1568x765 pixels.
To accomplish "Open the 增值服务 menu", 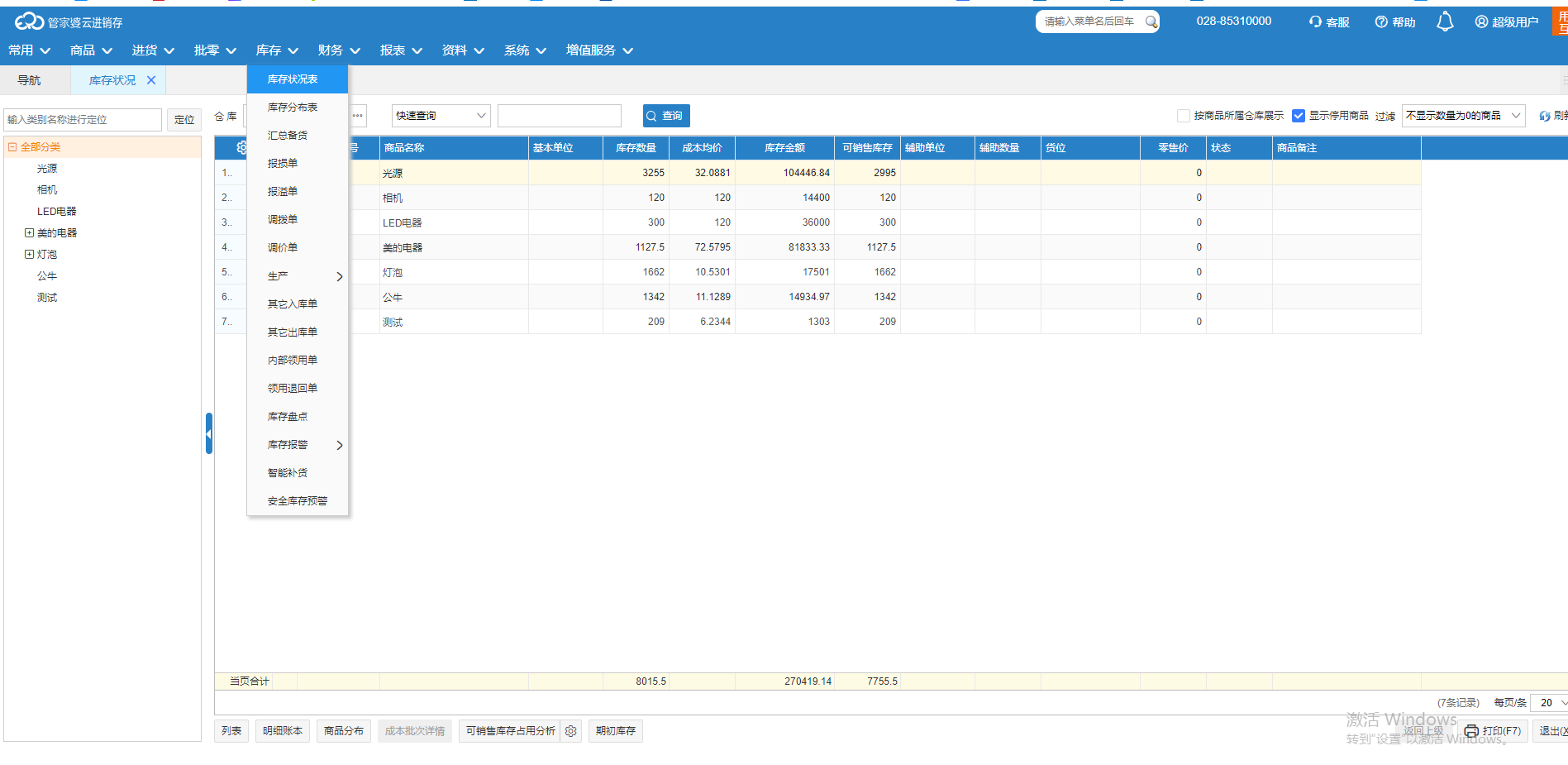I will pyautogui.click(x=599, y=50).
